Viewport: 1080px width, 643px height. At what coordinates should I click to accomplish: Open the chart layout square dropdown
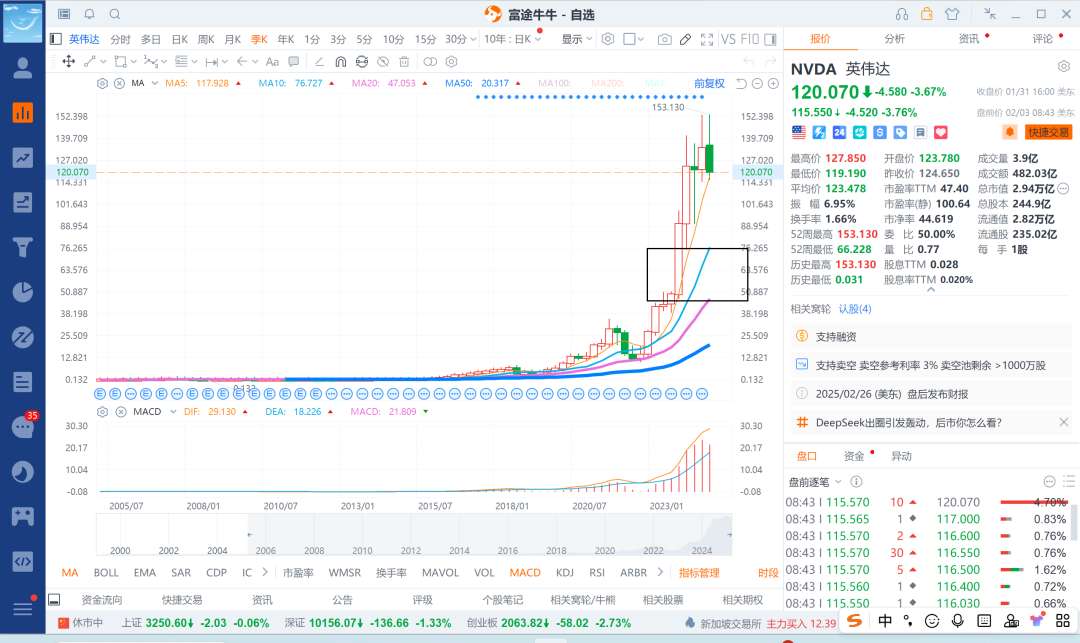633,39
